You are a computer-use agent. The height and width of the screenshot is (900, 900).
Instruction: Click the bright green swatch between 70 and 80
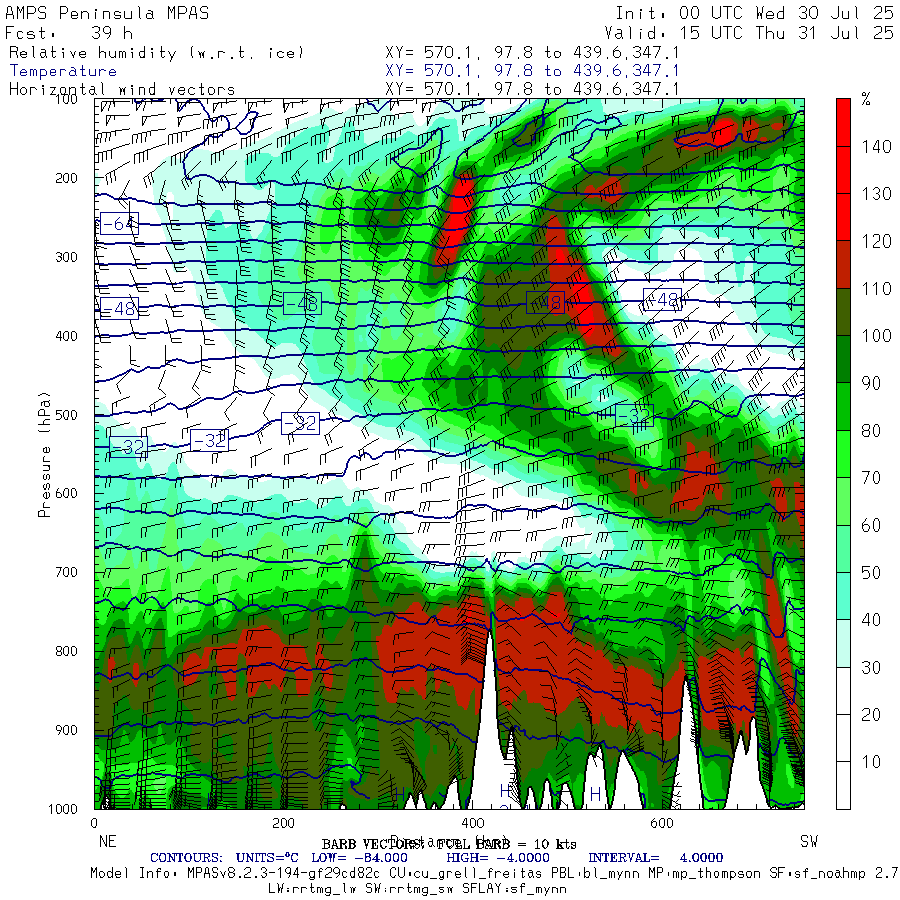(x=843, y=454)
